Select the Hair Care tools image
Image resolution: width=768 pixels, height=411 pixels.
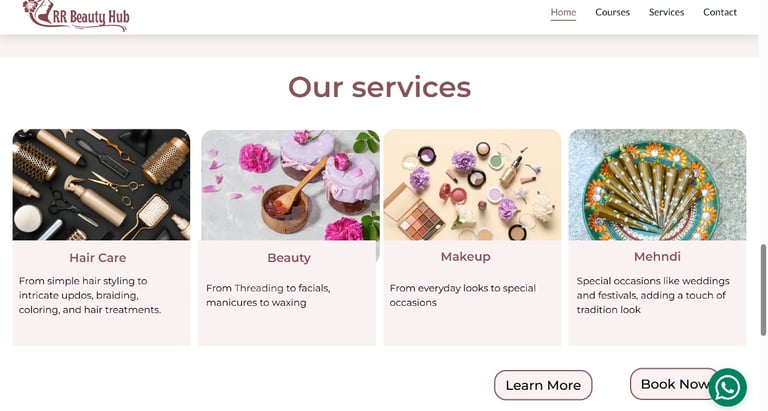point(101,185)
